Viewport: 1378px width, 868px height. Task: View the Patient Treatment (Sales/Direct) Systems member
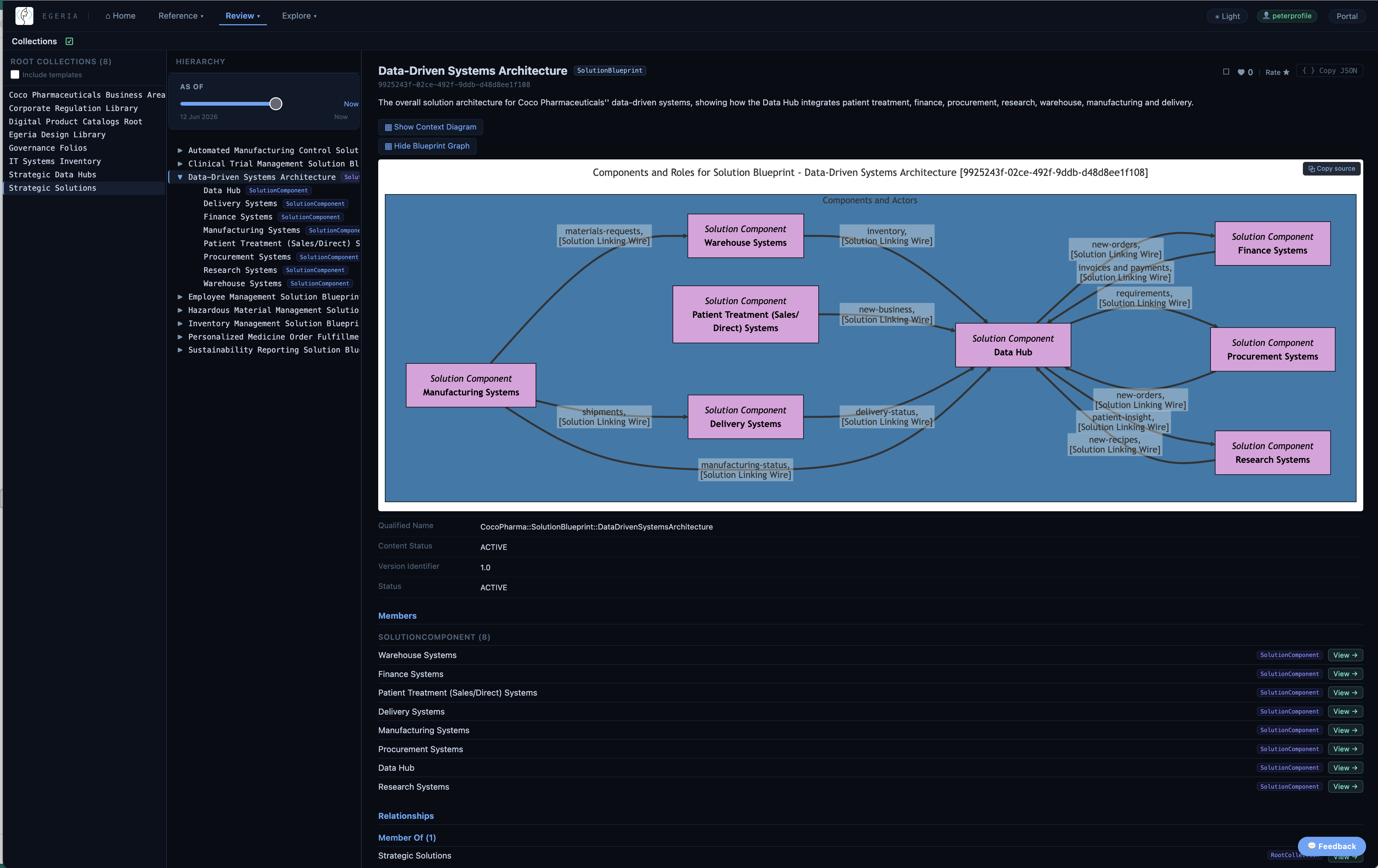(1345, 692)
